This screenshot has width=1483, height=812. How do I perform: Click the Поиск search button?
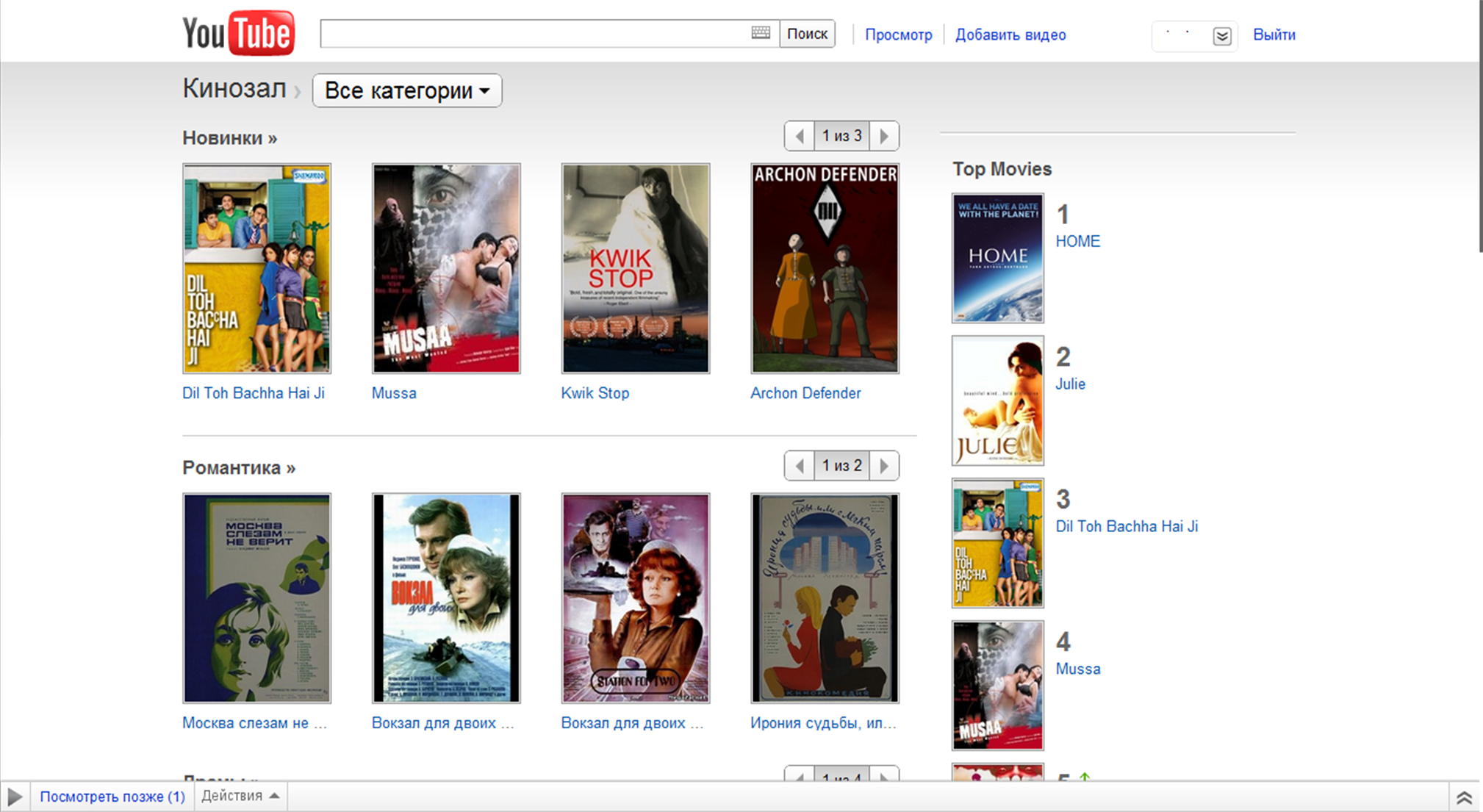coord(807,34)
